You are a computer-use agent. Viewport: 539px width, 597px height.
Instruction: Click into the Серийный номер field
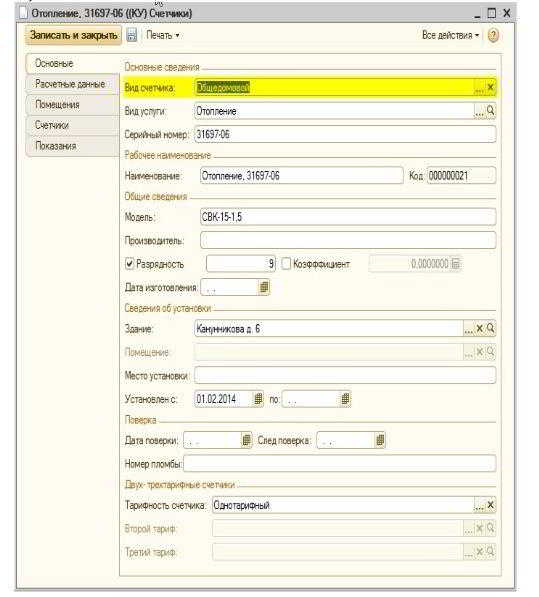click(x=345, y=134)
